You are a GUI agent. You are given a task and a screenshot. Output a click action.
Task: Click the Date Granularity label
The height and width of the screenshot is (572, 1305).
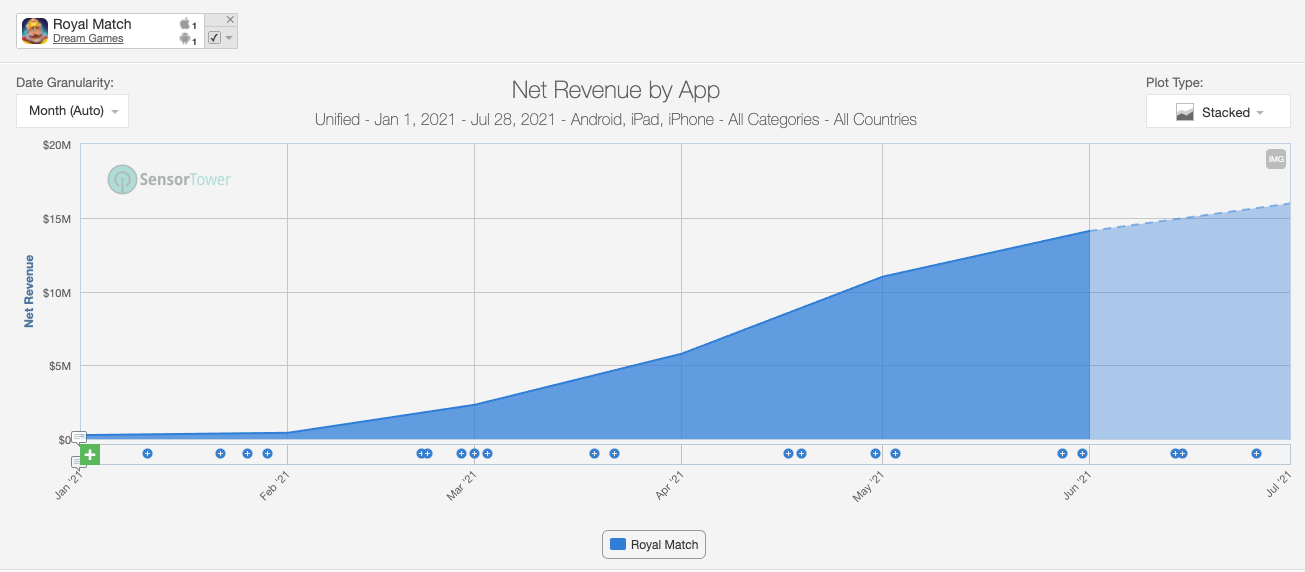click(x=65, y=83)
